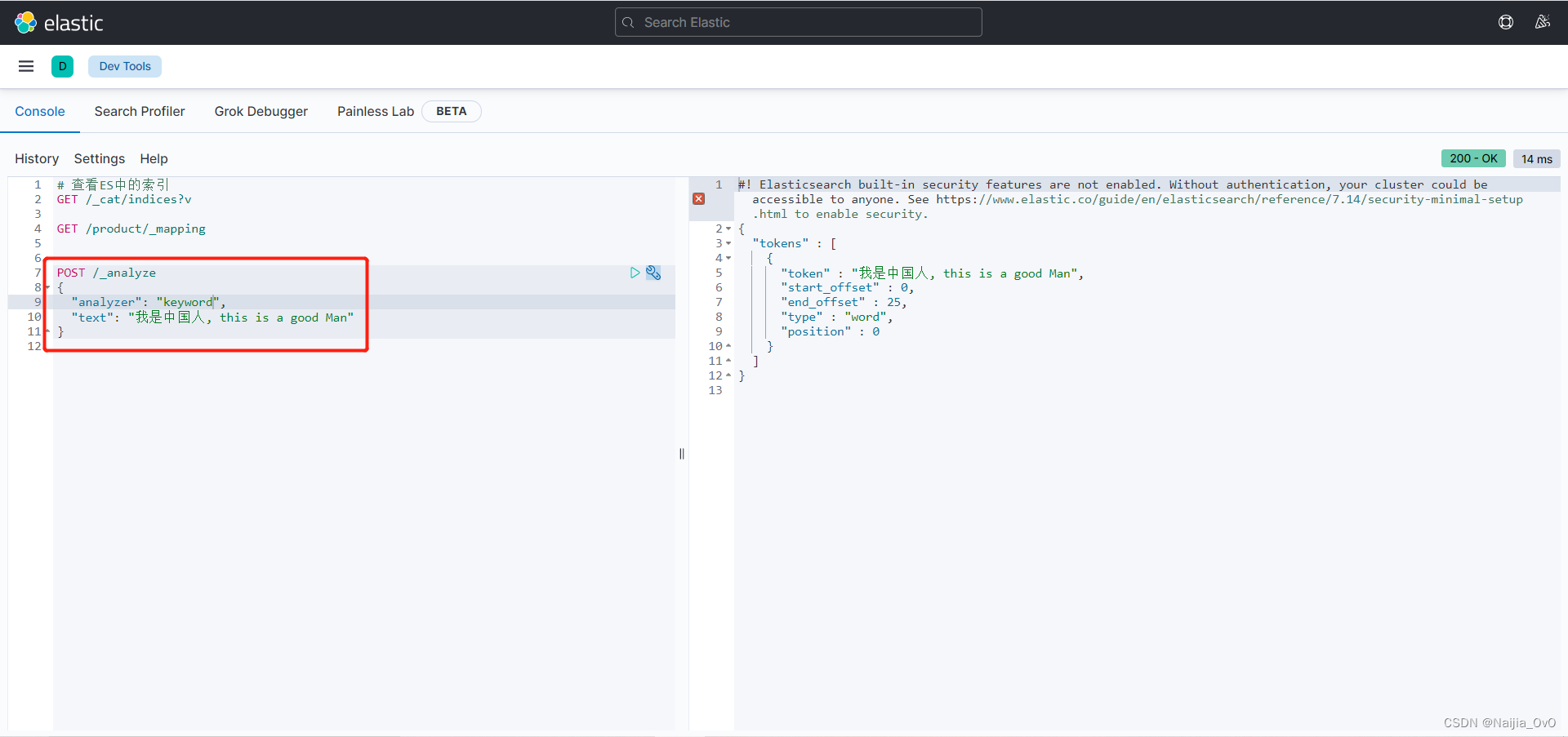The height and width of the screenshot is (737, 1568).
Task: Open the console Settings menu
Action: tap(99, 158)
